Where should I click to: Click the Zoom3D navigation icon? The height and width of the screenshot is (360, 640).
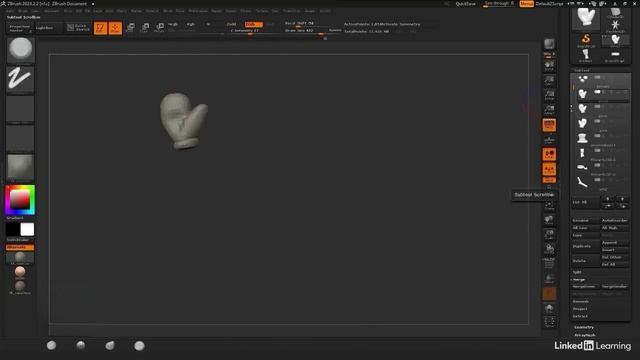549,235
